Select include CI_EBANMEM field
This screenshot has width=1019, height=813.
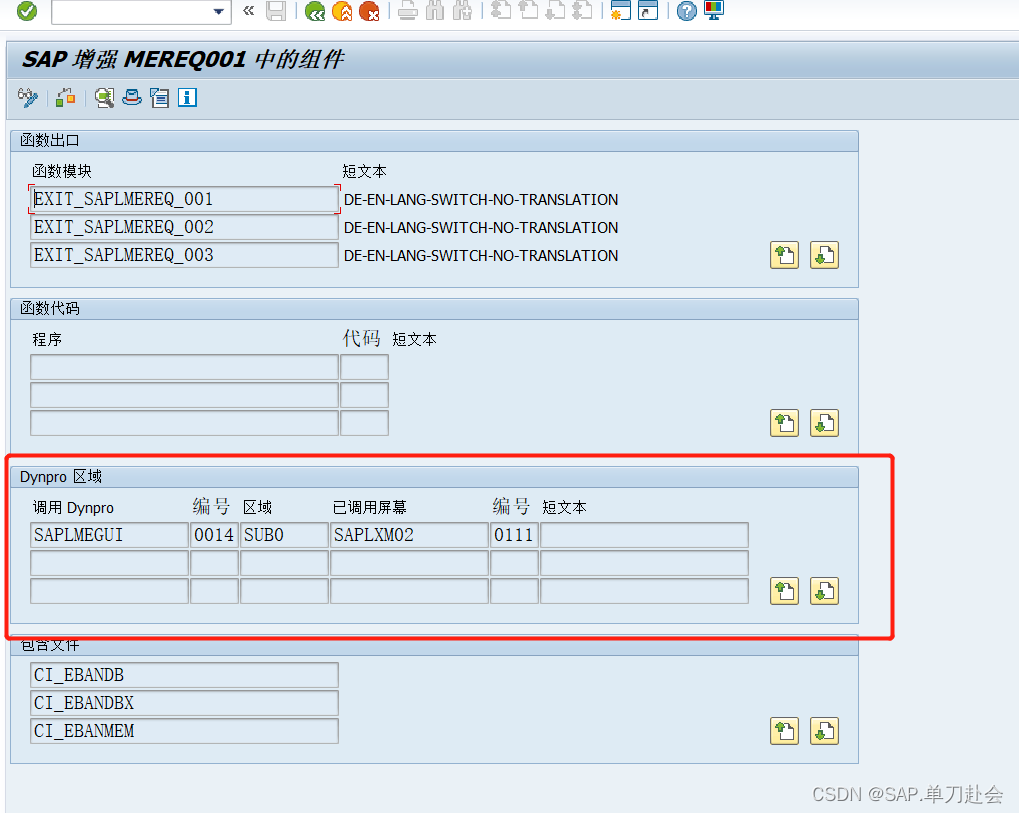click(184, 731)
